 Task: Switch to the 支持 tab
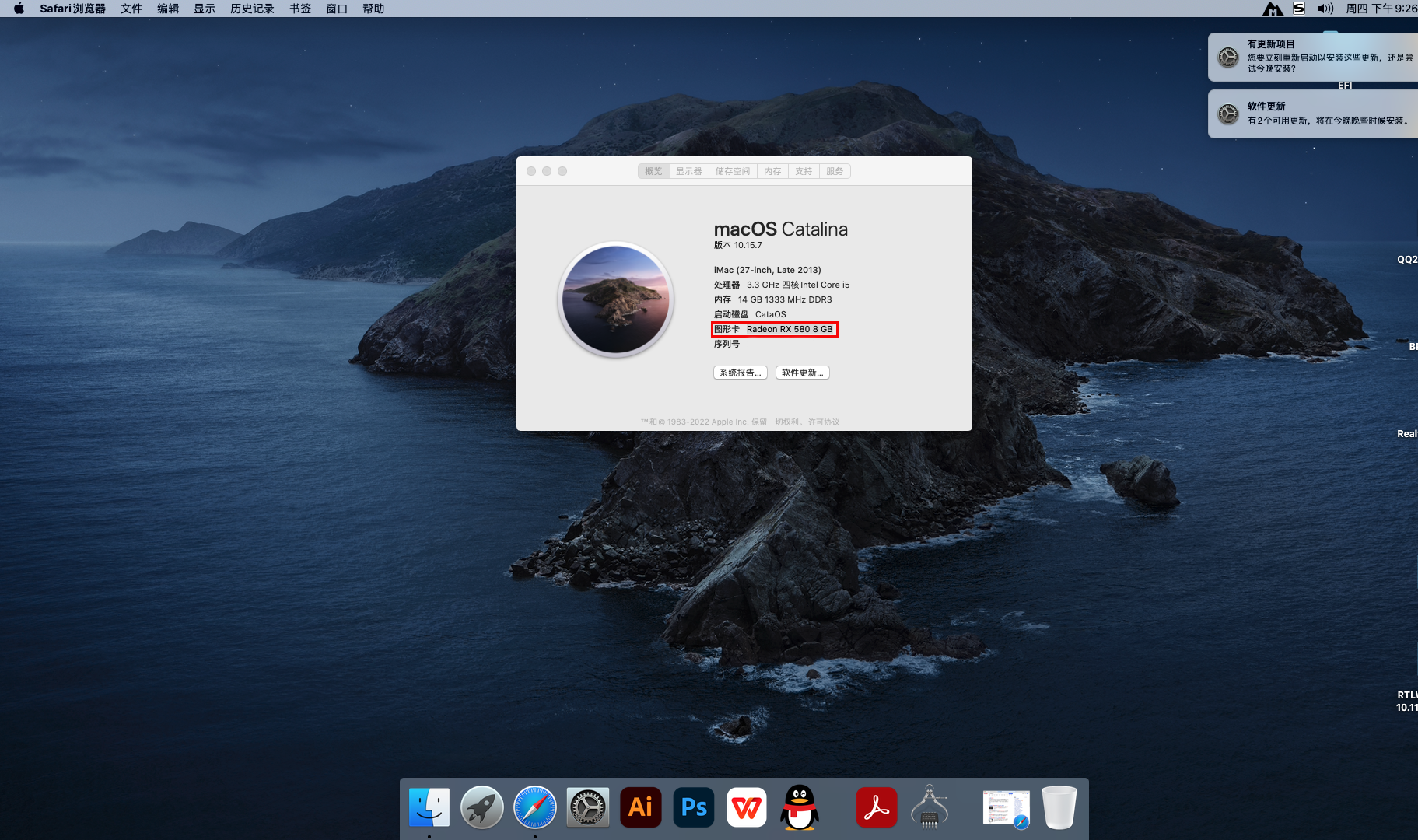coord(804,171)
